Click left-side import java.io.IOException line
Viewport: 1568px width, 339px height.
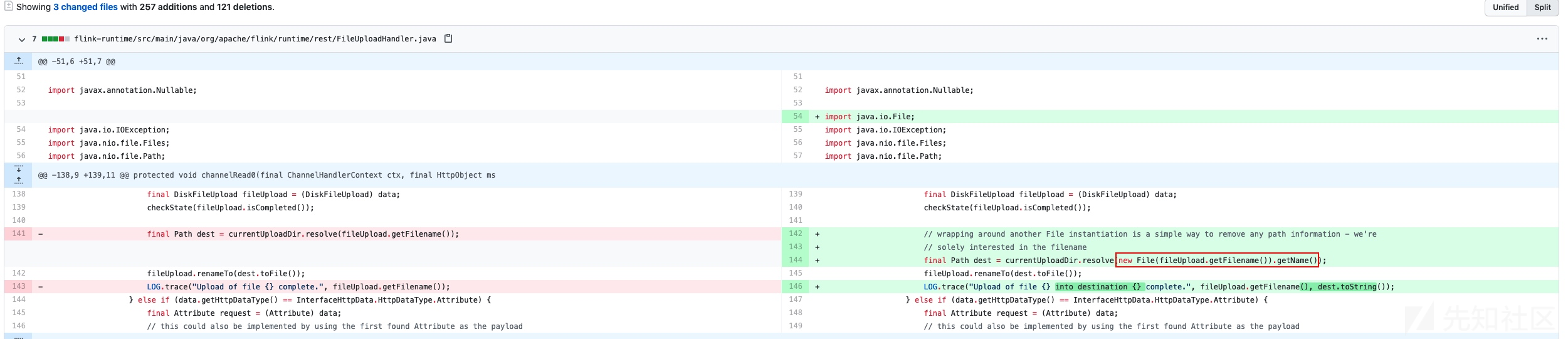pos(108,130)
